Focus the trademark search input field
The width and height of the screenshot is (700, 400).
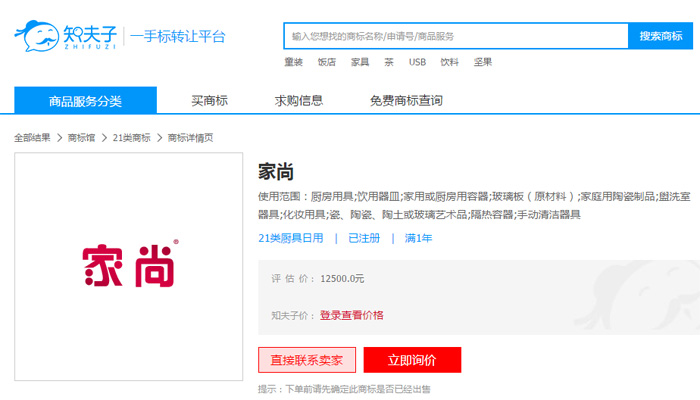(456, 36)
